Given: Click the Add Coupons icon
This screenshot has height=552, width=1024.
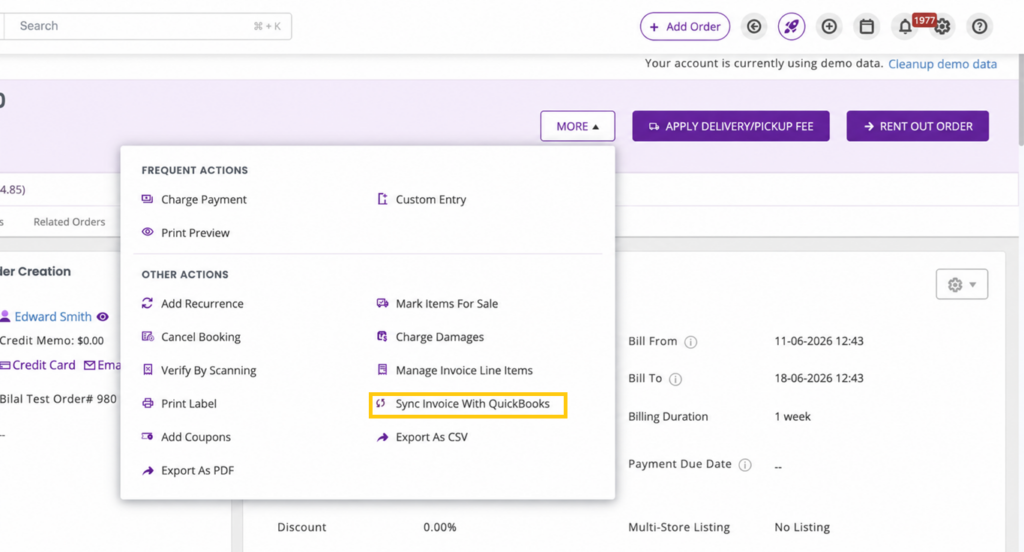Looking at the screenshot, I should tap(148, 436).
